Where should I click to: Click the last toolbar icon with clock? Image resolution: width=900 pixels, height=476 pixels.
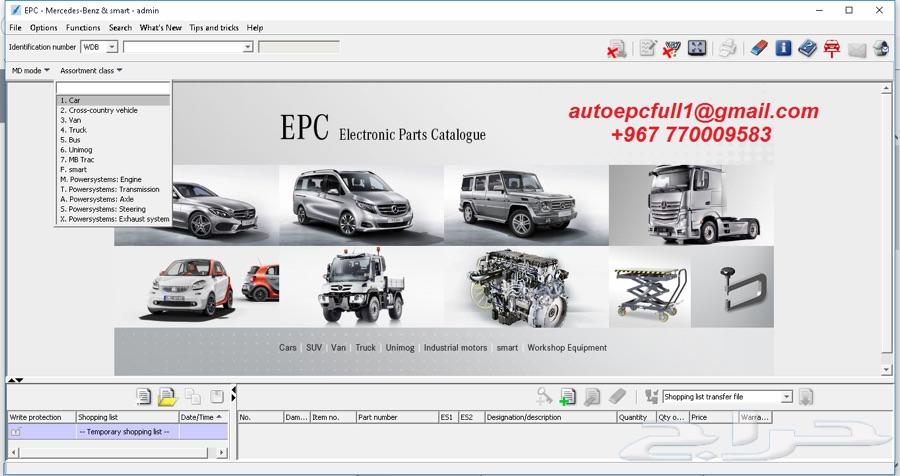pyautogui.click(x=881, y=48)
